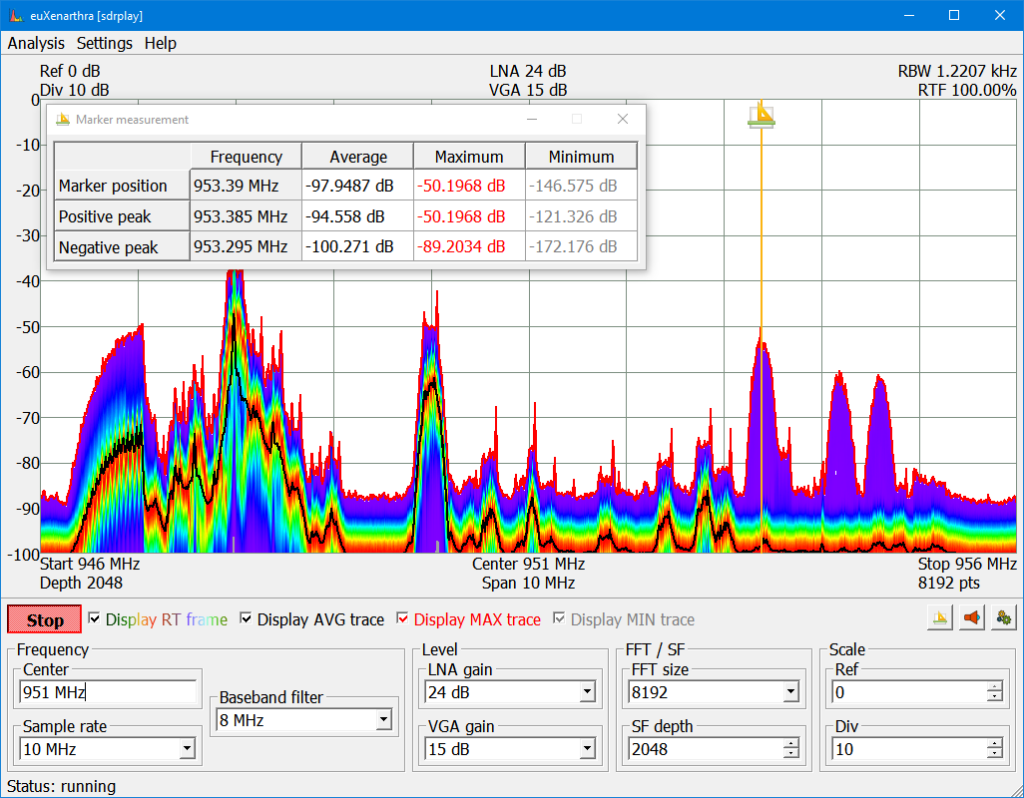
Task: Open the gears settings toolbar icon
Action: (x=1004, y=618)
